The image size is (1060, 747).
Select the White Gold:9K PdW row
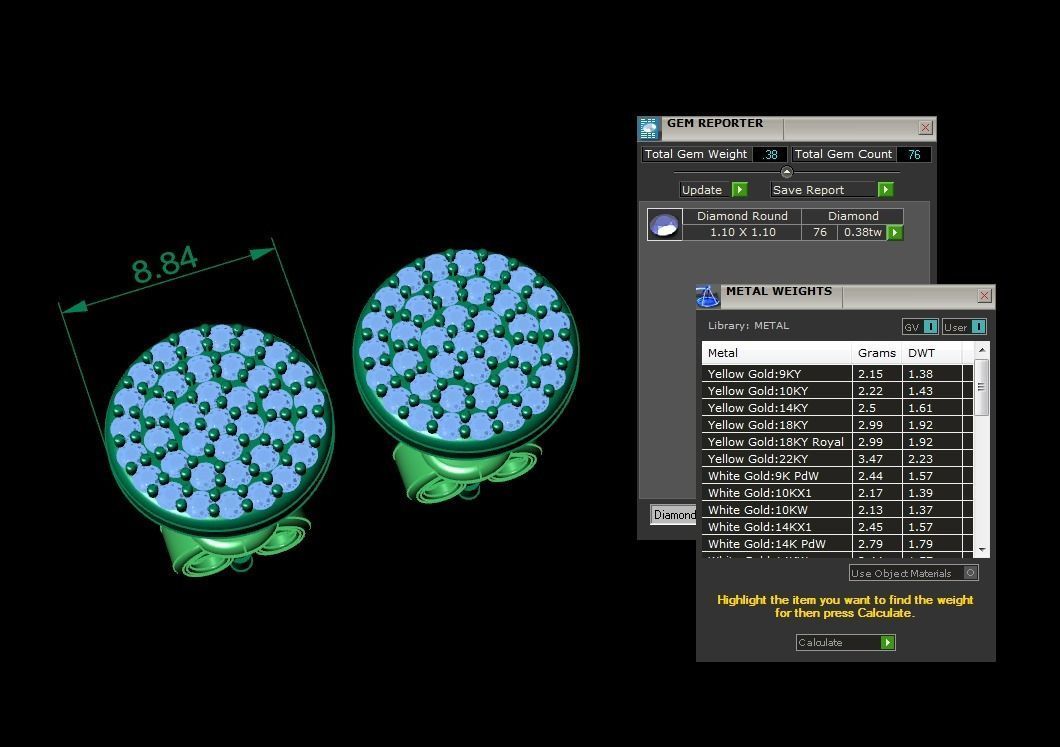pos(838,476)
